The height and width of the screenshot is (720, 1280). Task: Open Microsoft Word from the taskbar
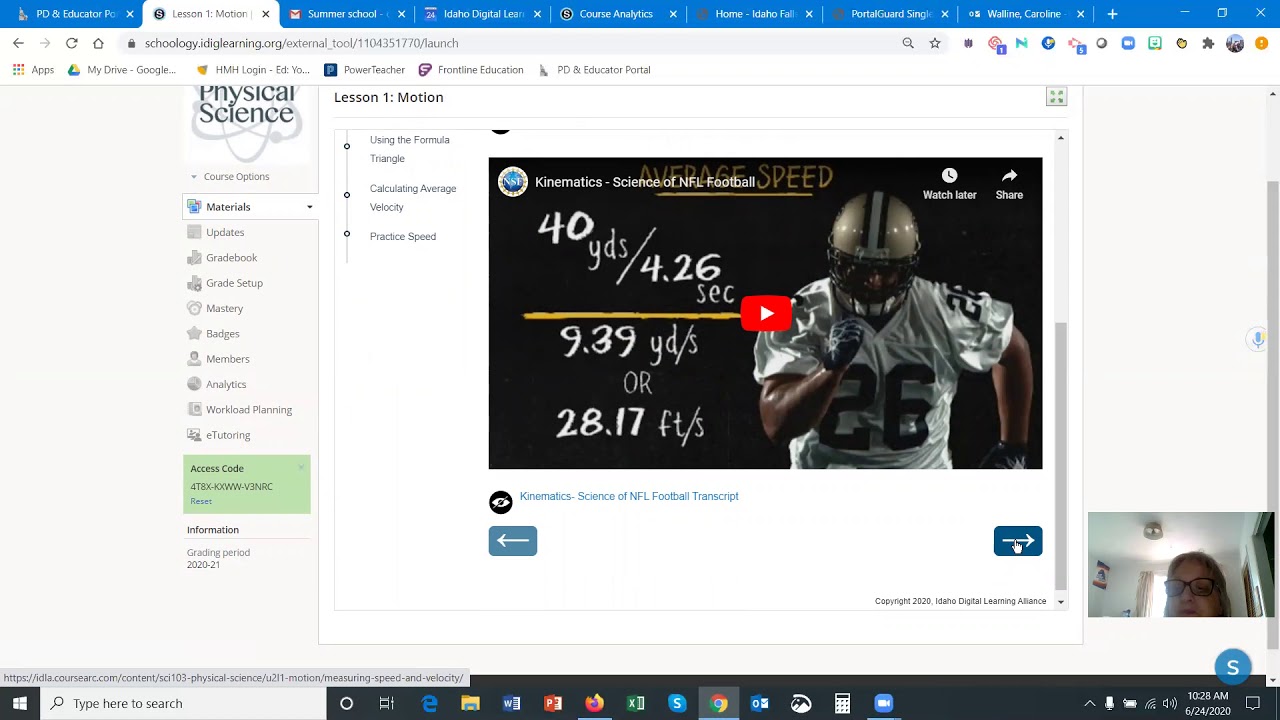(x=511, y=703)
